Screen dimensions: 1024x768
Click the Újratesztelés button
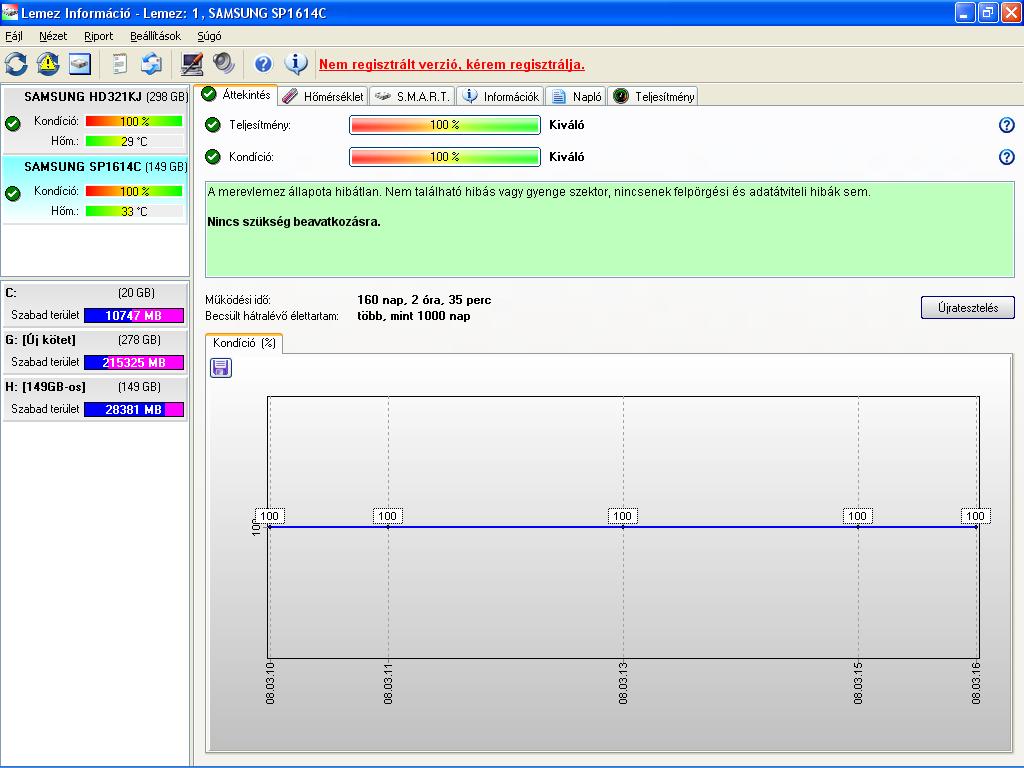967,308
